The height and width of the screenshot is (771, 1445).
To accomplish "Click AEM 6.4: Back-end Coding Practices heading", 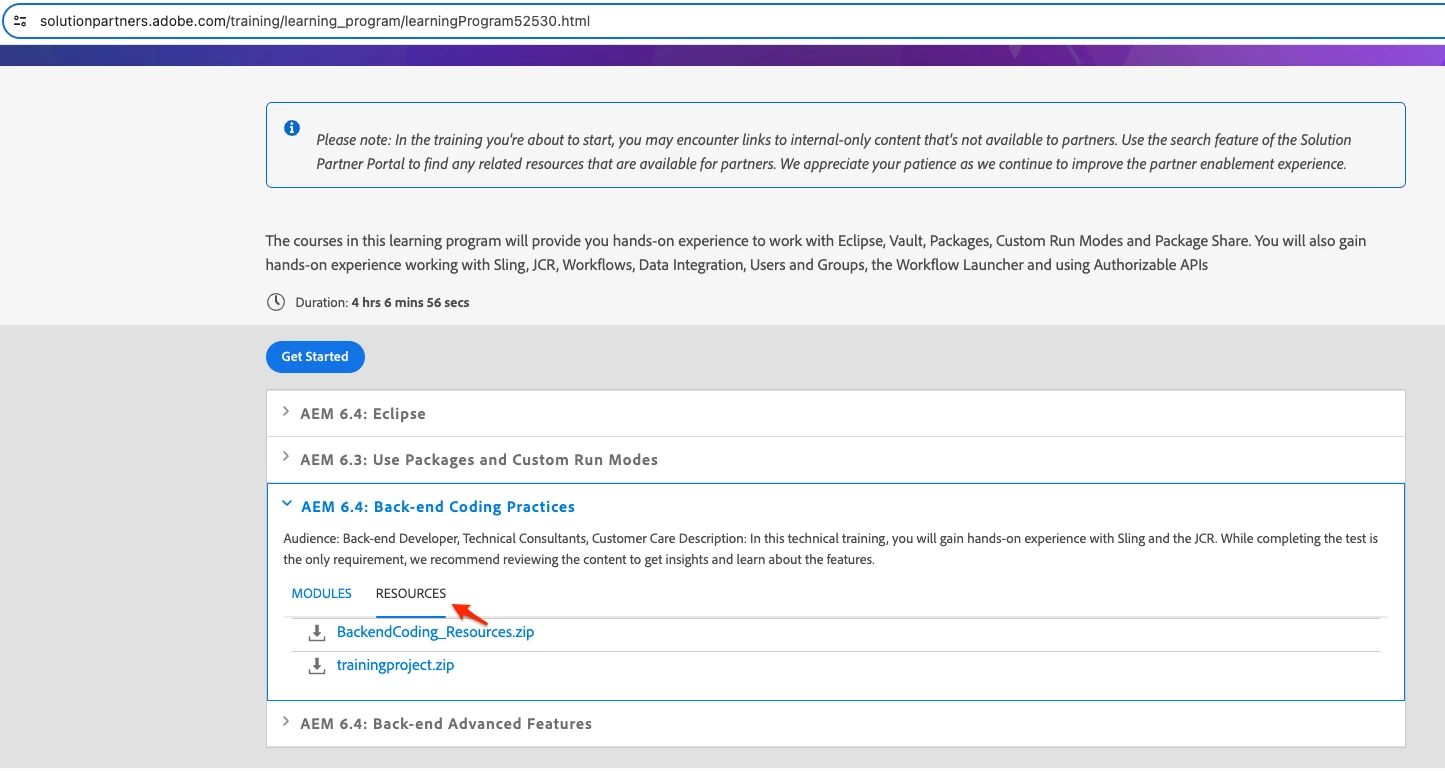I will point(438,507).
